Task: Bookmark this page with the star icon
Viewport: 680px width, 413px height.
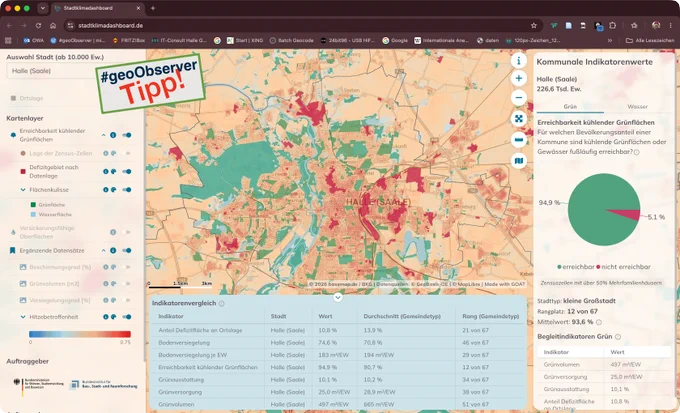Action: pyautogui.click(x=534, y=26)
